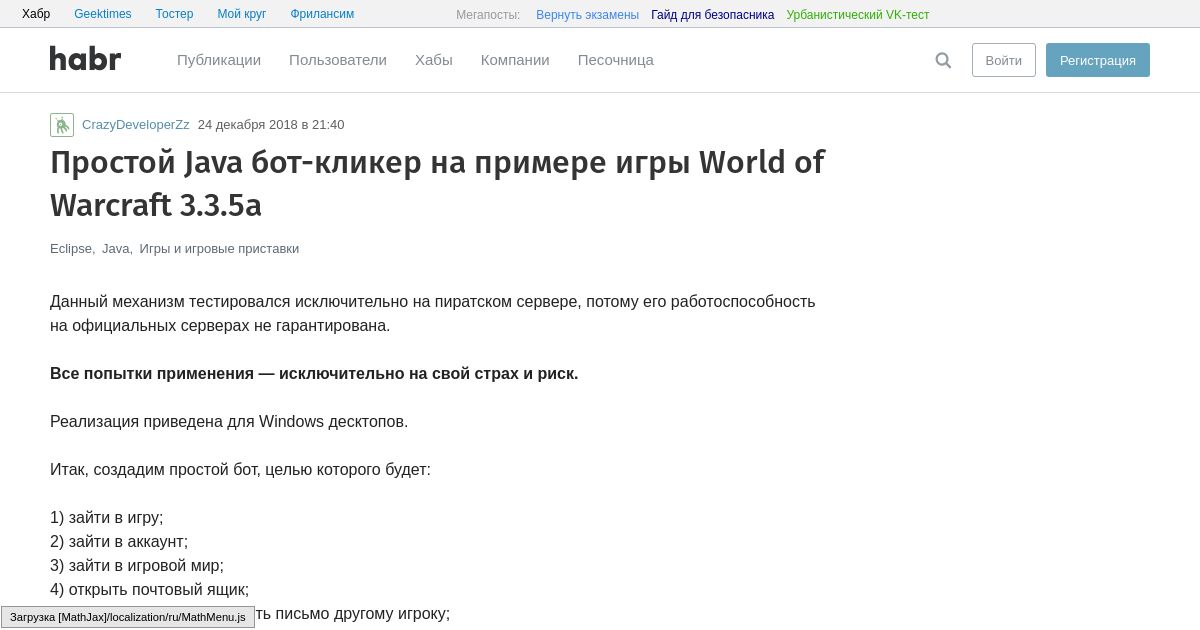Open the search magnifier icon

(x=943, y=60)
